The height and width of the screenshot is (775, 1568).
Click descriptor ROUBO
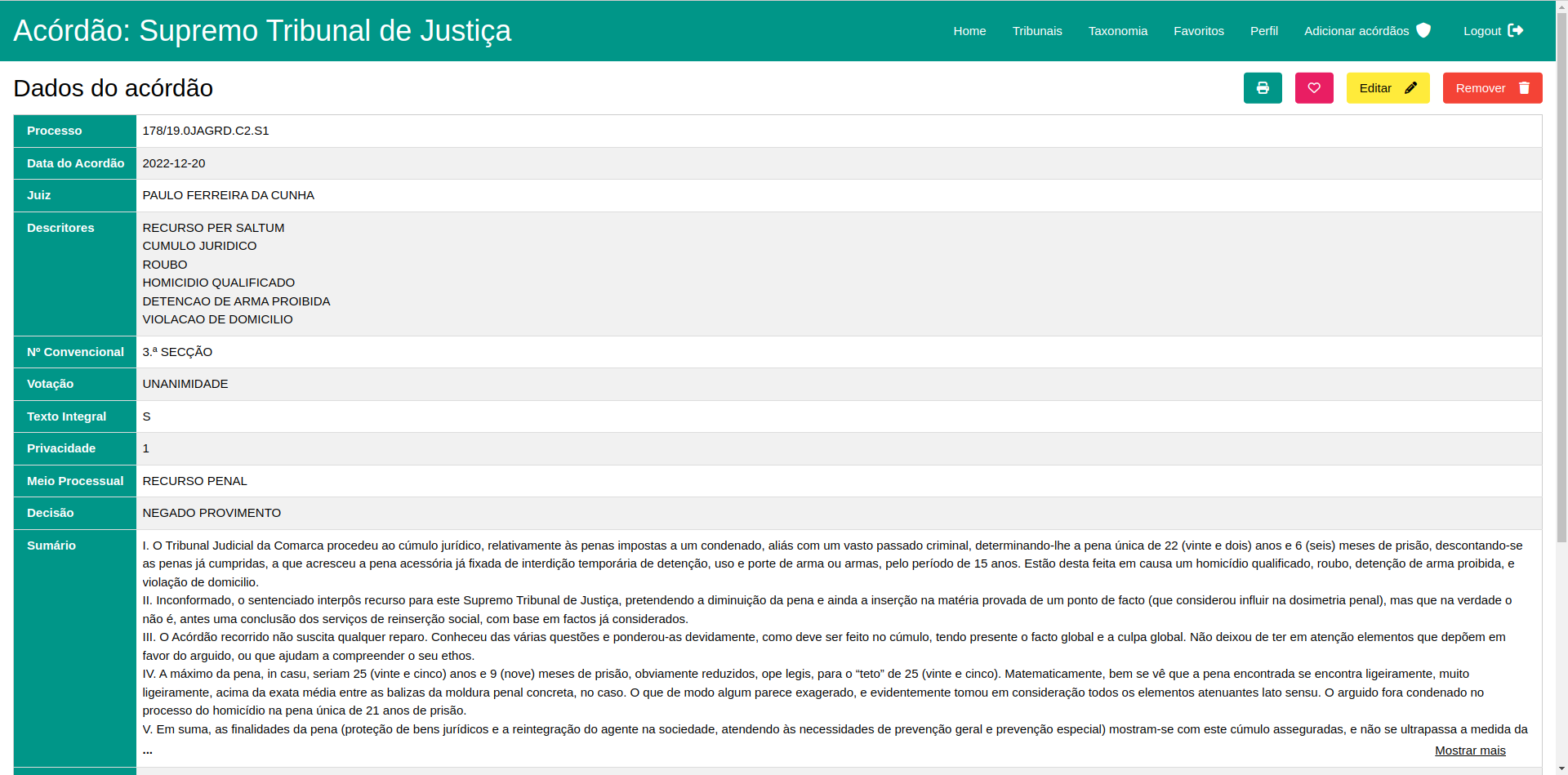point(165,265)
